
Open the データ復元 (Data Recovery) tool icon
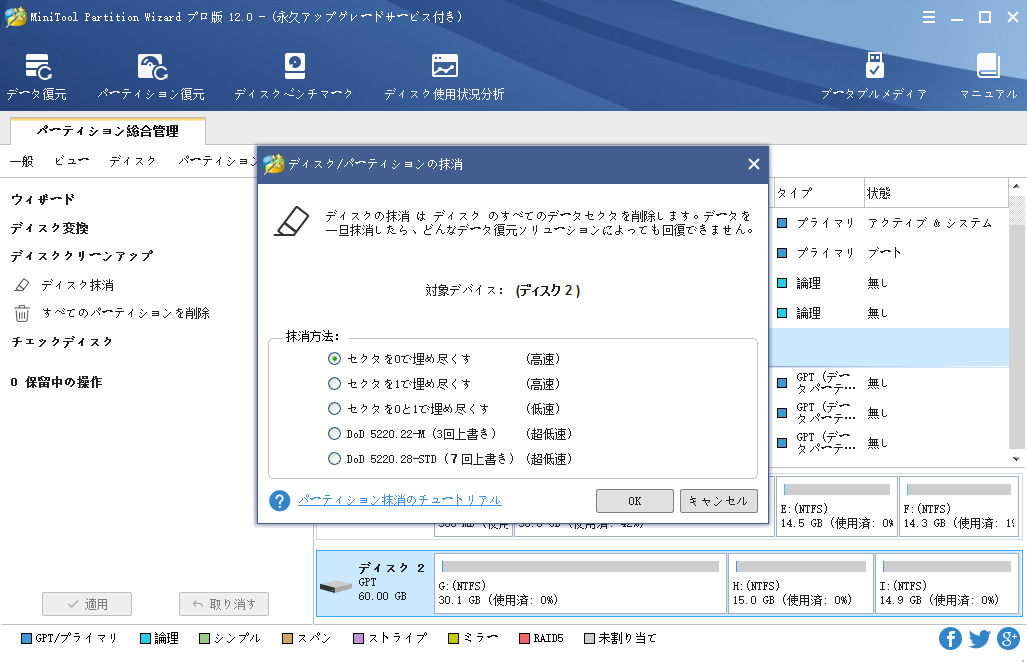[x=37, y=68]
